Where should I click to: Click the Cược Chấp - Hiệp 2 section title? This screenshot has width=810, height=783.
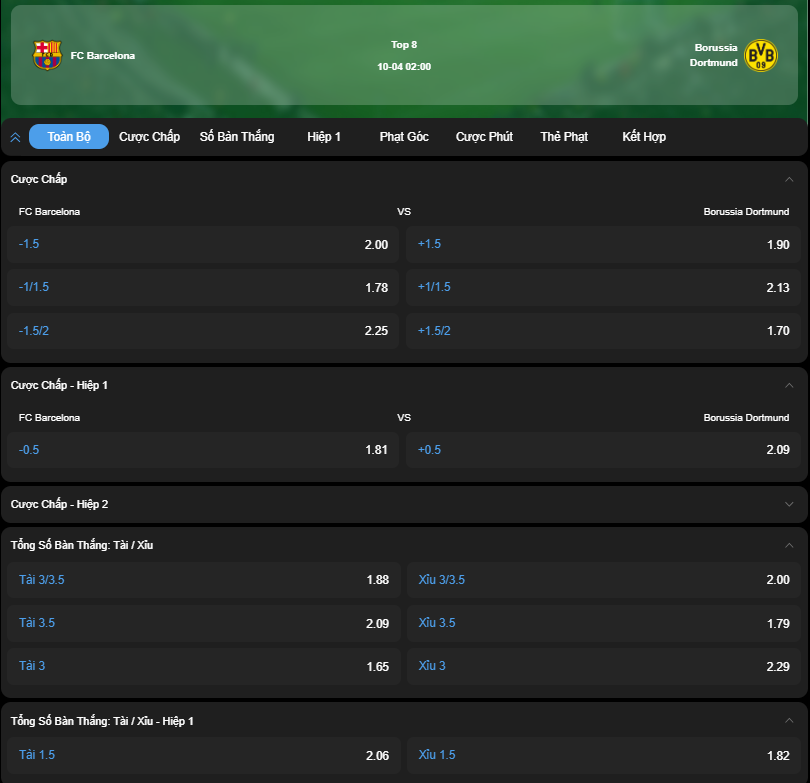[59, 504]
